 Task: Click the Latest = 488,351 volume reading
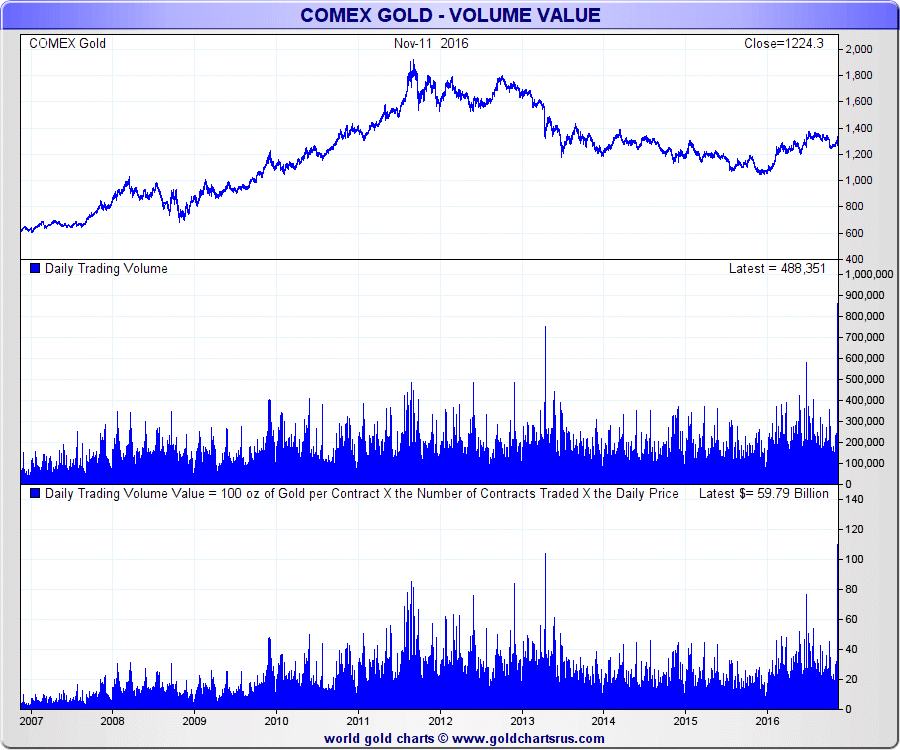coord(777,269)
